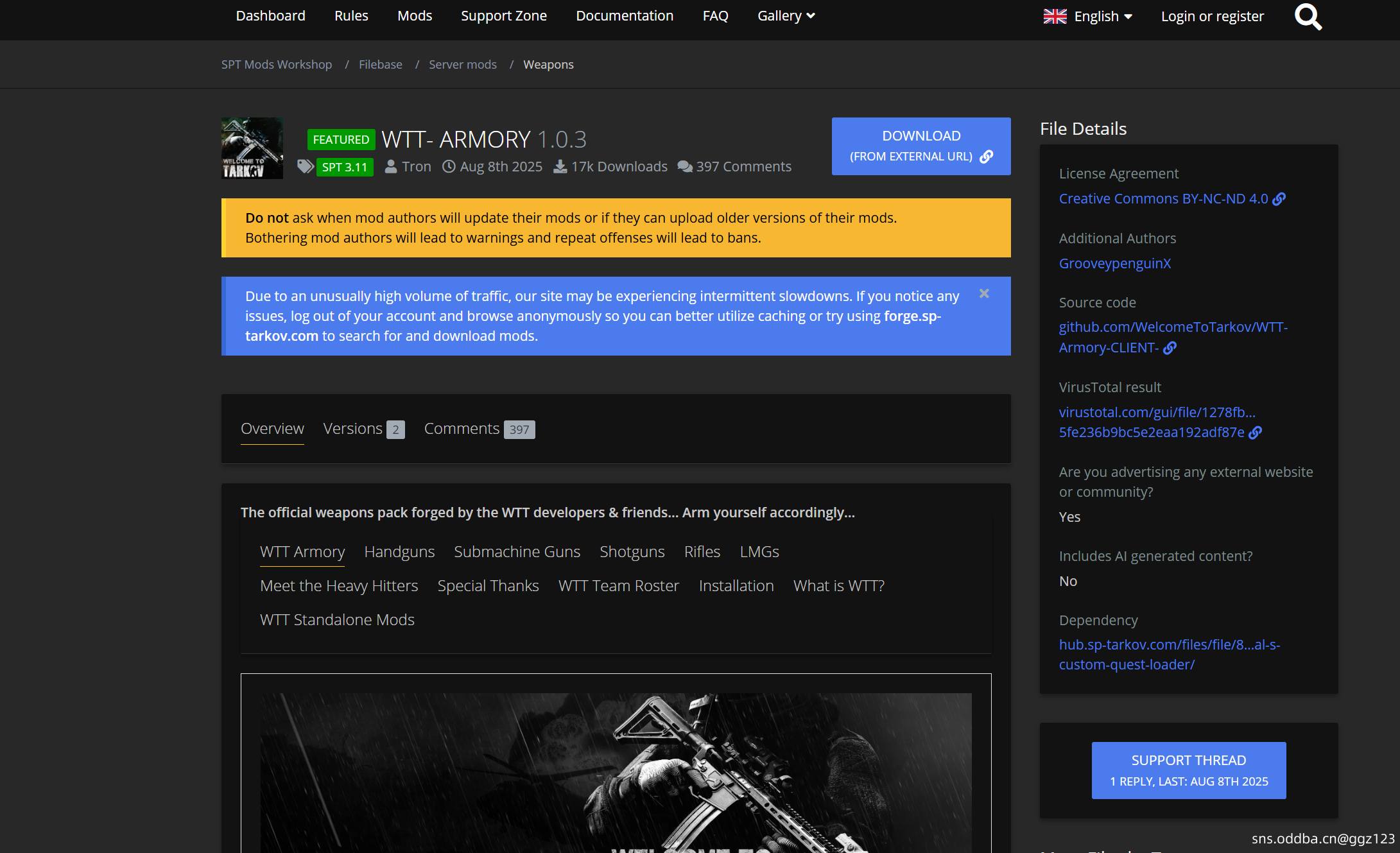Click the Weapons breadcrumb
Screen dimensions: 1400x853
pos(548,65)
